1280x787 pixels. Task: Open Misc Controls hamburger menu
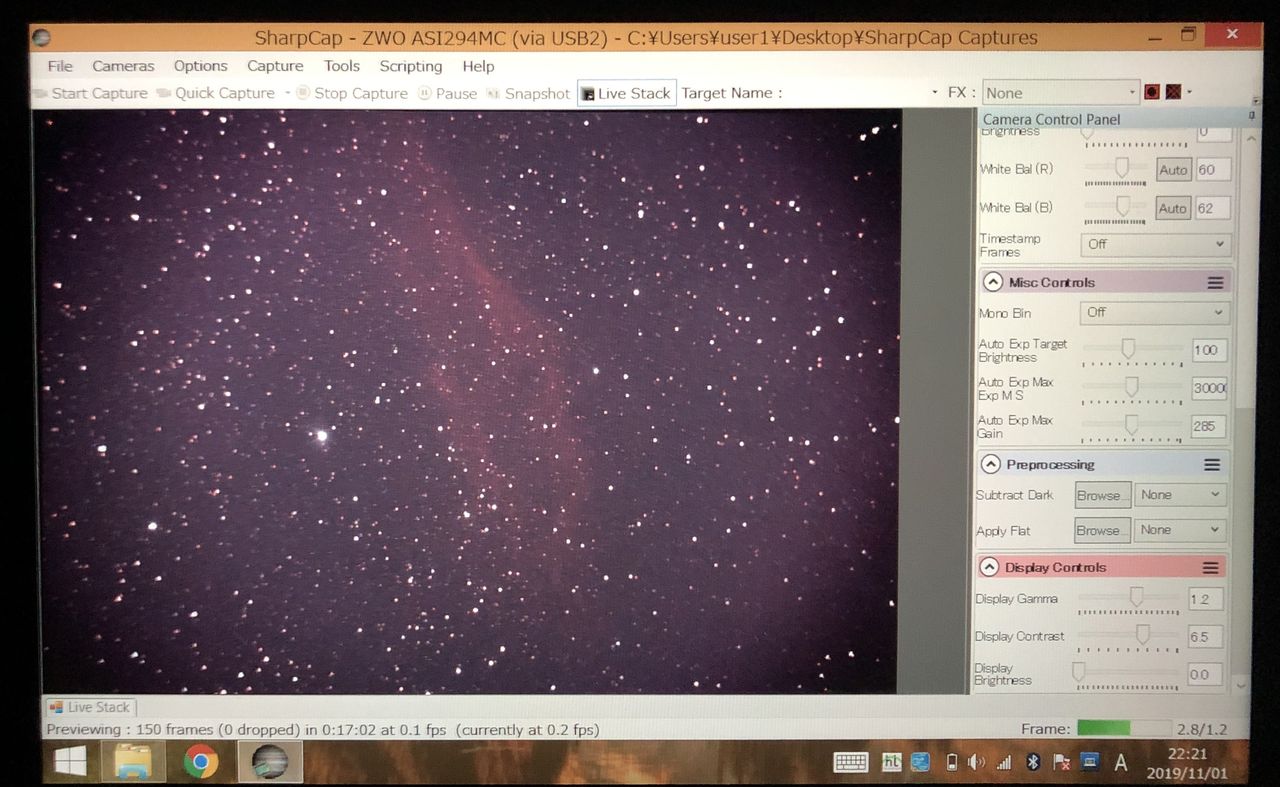1215,283
